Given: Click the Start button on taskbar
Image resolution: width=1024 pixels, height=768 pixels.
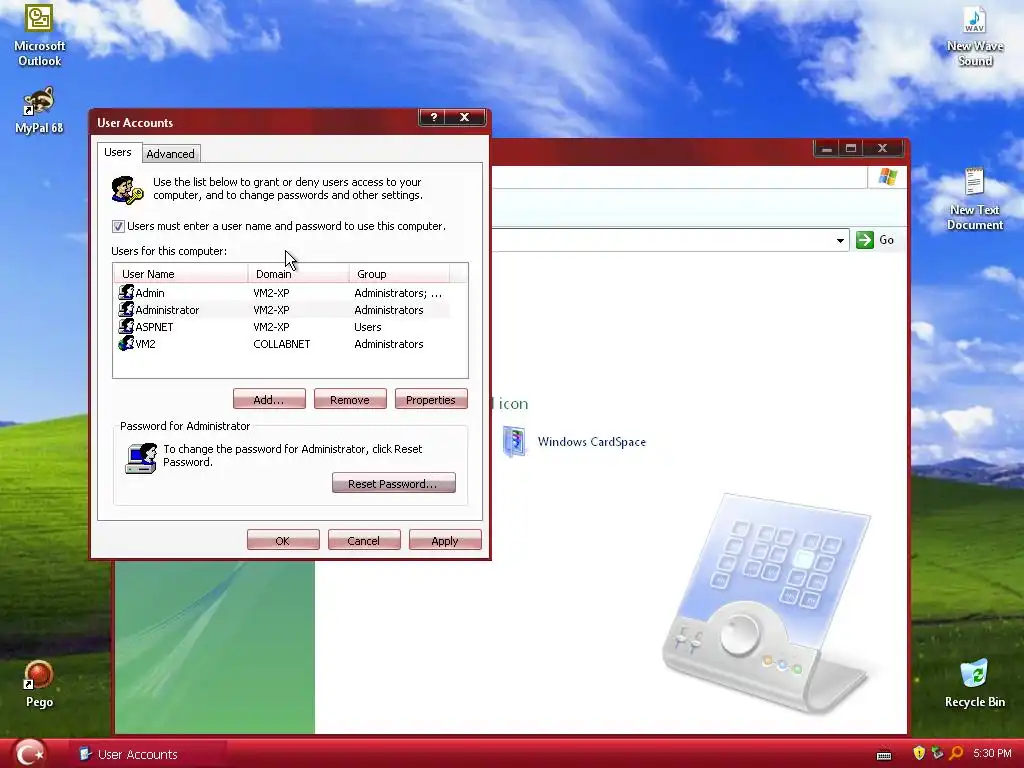Looking at the screenshot, I should pos(30,754).
